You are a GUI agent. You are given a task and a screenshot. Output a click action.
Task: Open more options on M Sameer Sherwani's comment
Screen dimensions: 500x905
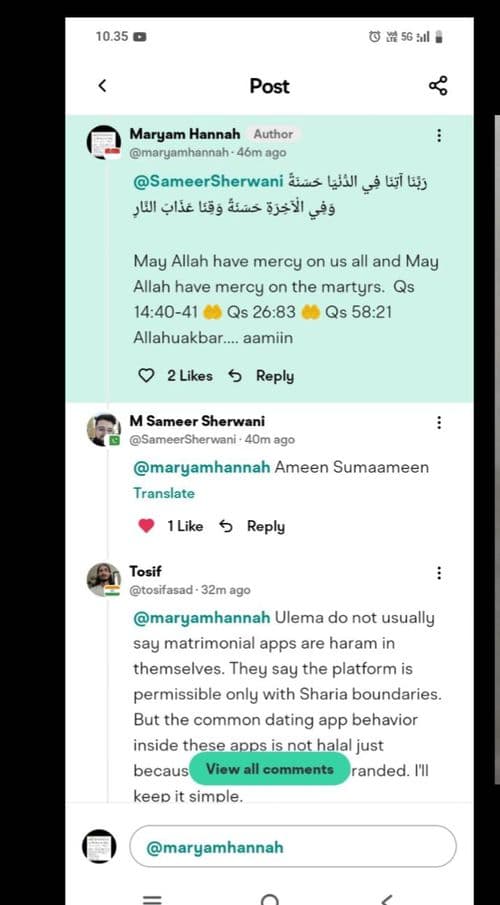pyautogui.click(x=439, y=422)
